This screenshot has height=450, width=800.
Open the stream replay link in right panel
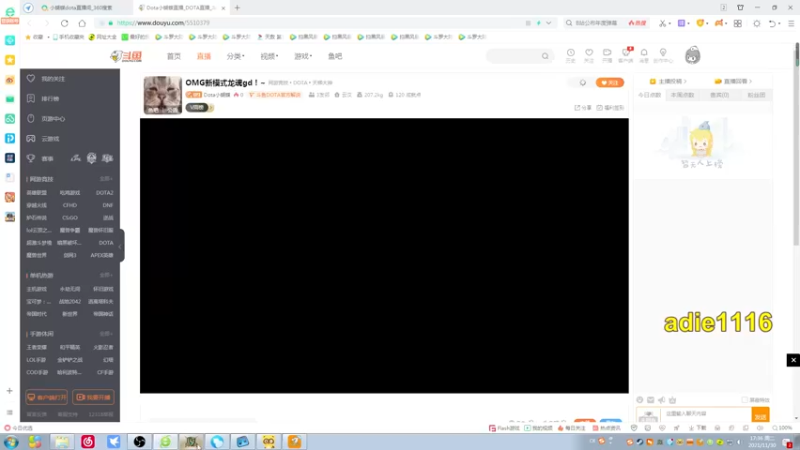733,81
